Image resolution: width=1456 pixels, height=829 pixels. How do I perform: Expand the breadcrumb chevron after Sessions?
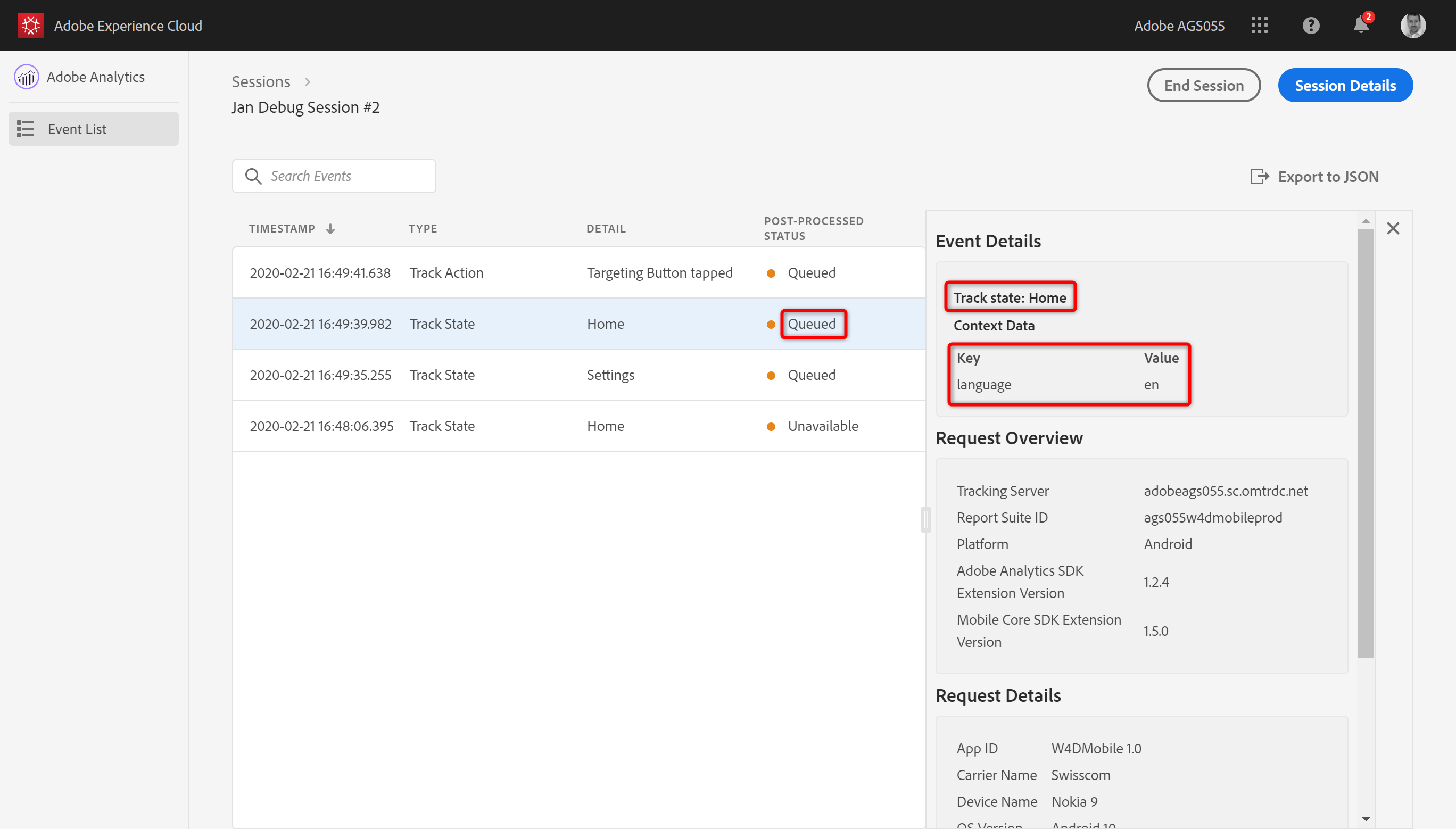click(307, 82)
